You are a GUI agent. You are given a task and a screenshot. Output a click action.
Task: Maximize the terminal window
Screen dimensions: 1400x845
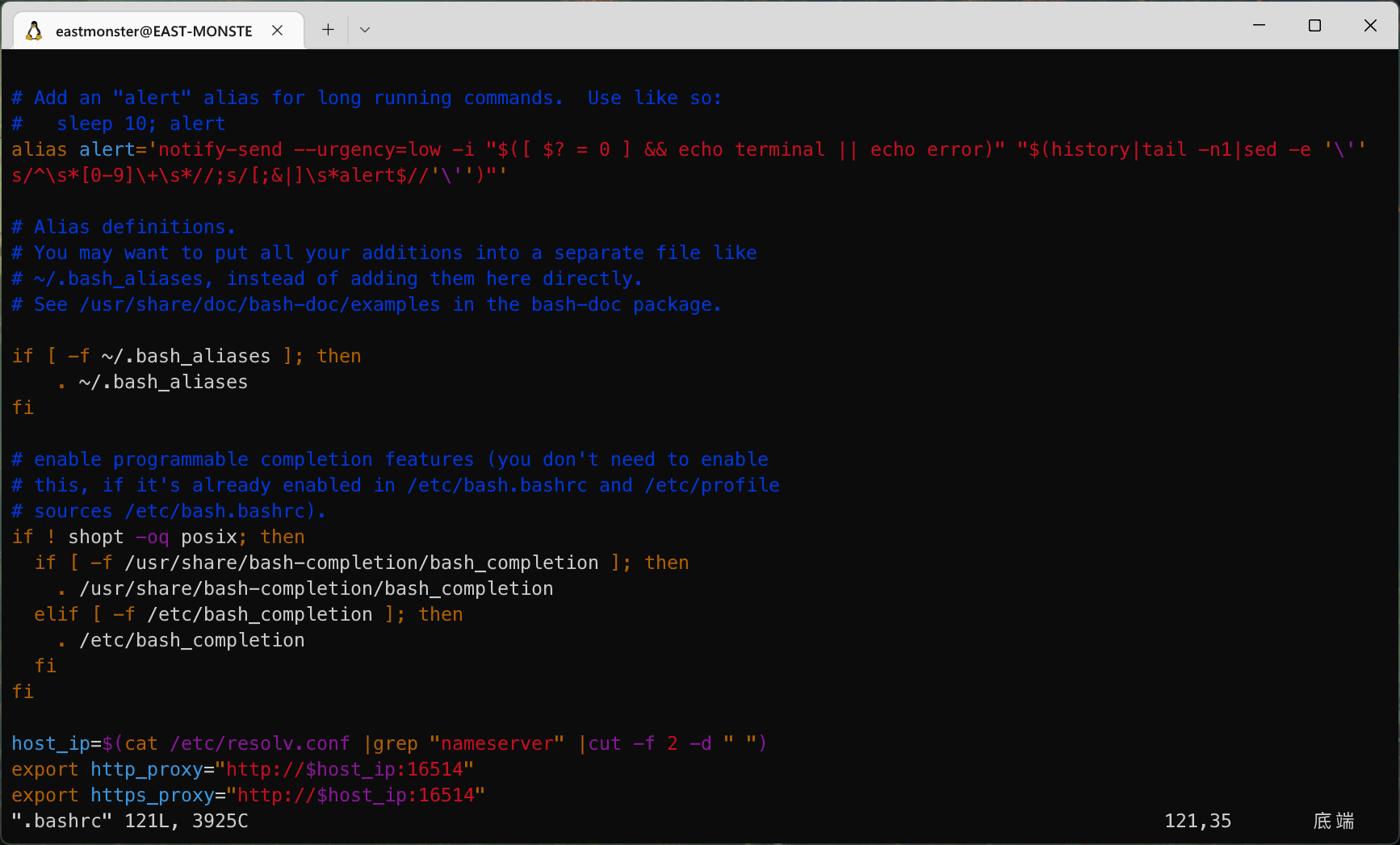click(x=1314, y=25)
